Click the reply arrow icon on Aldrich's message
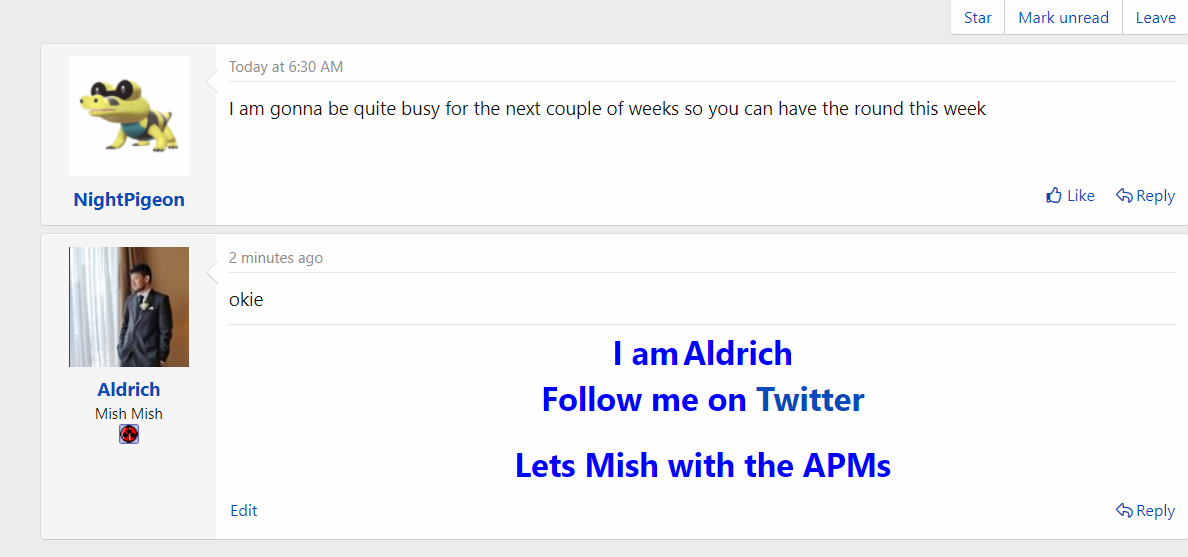Viewport: 1188px width, 557px height. coord(1124,511)
